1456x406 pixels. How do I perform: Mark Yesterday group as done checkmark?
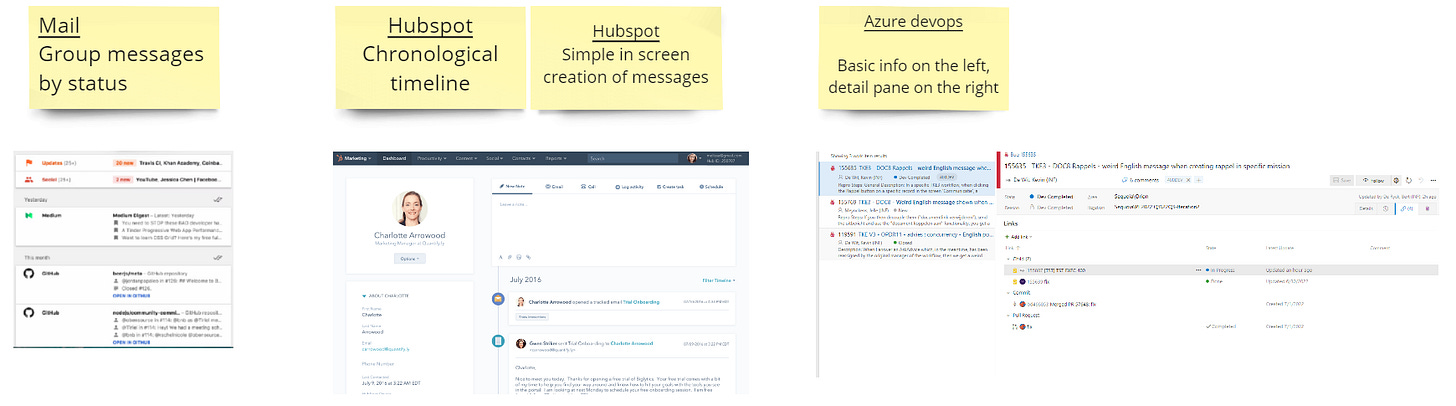pyautogui.click(x=218, y=199)
